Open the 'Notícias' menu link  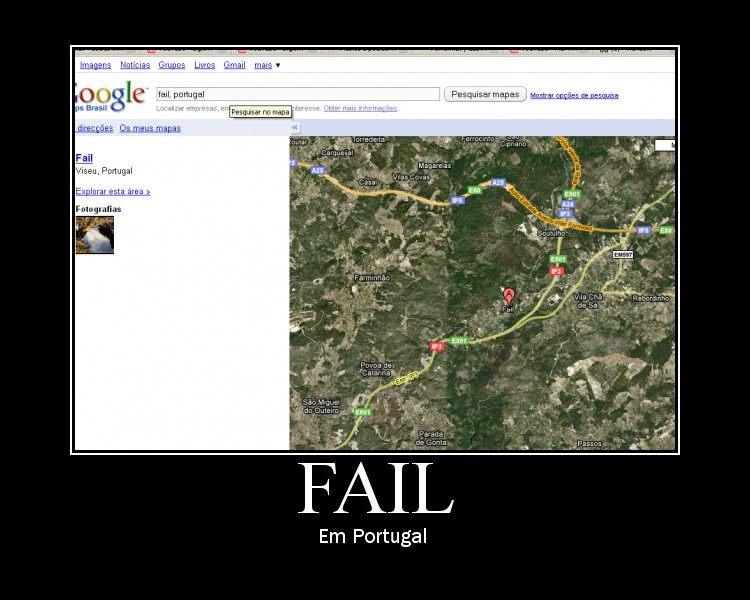135,65
